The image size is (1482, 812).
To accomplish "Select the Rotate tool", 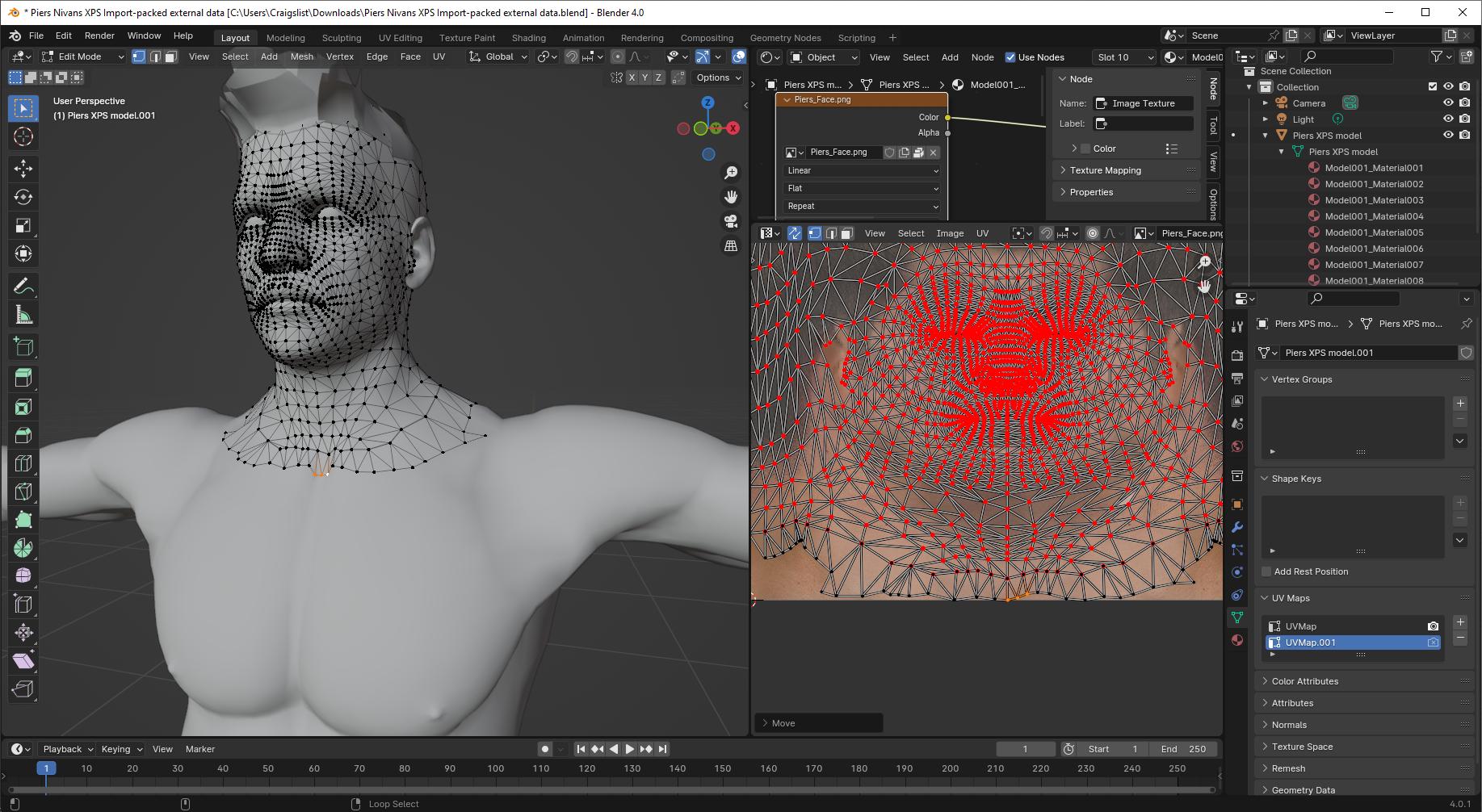I will point(23,197).
